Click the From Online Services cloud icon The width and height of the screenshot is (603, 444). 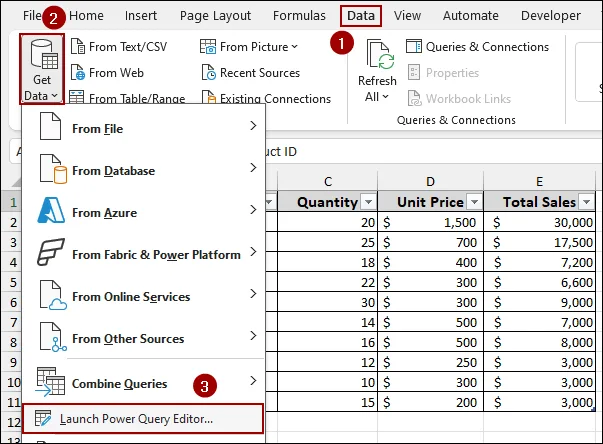(53, 295)
